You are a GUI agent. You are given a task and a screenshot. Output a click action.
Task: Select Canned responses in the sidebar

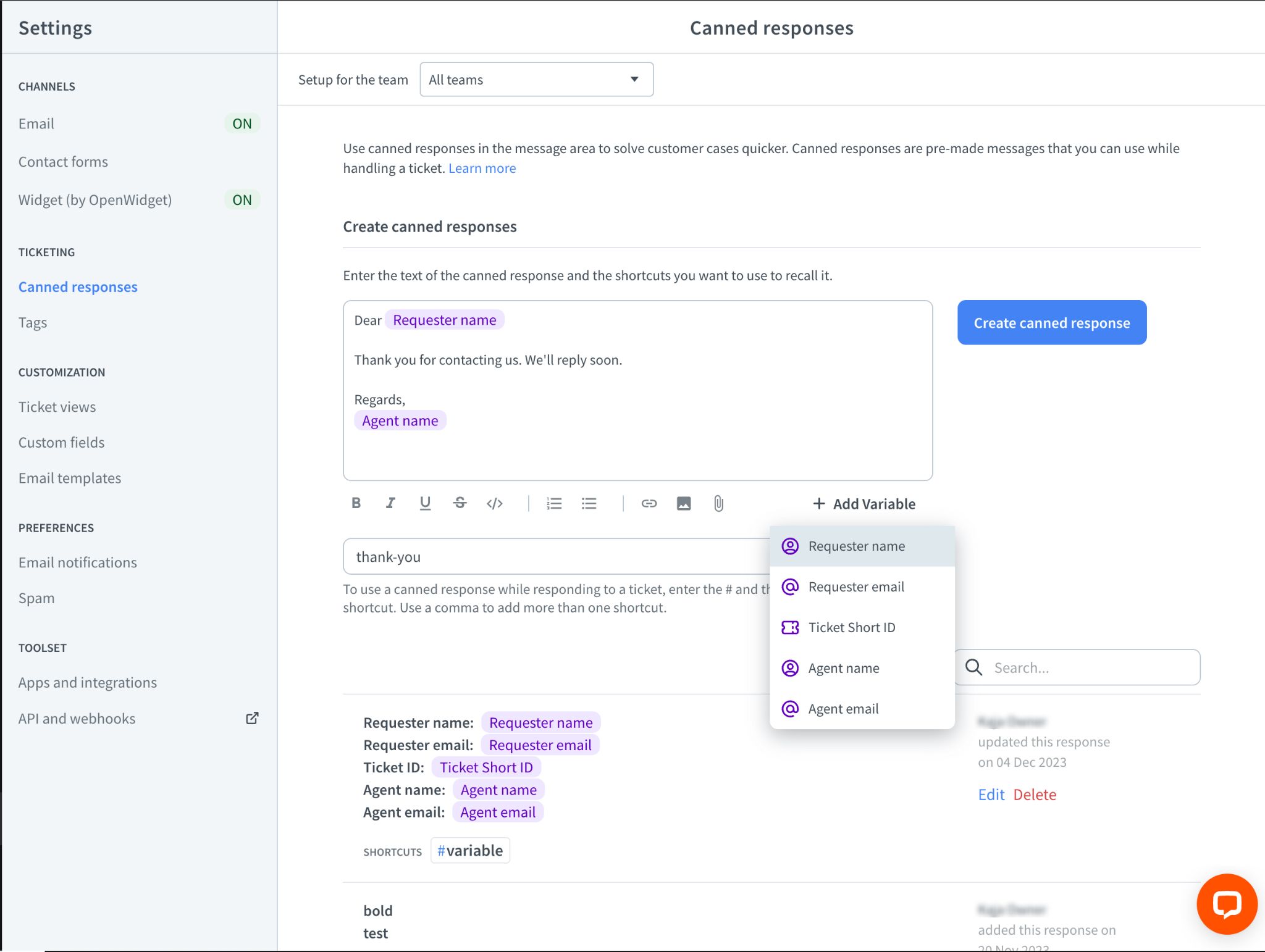click(78, 287)
